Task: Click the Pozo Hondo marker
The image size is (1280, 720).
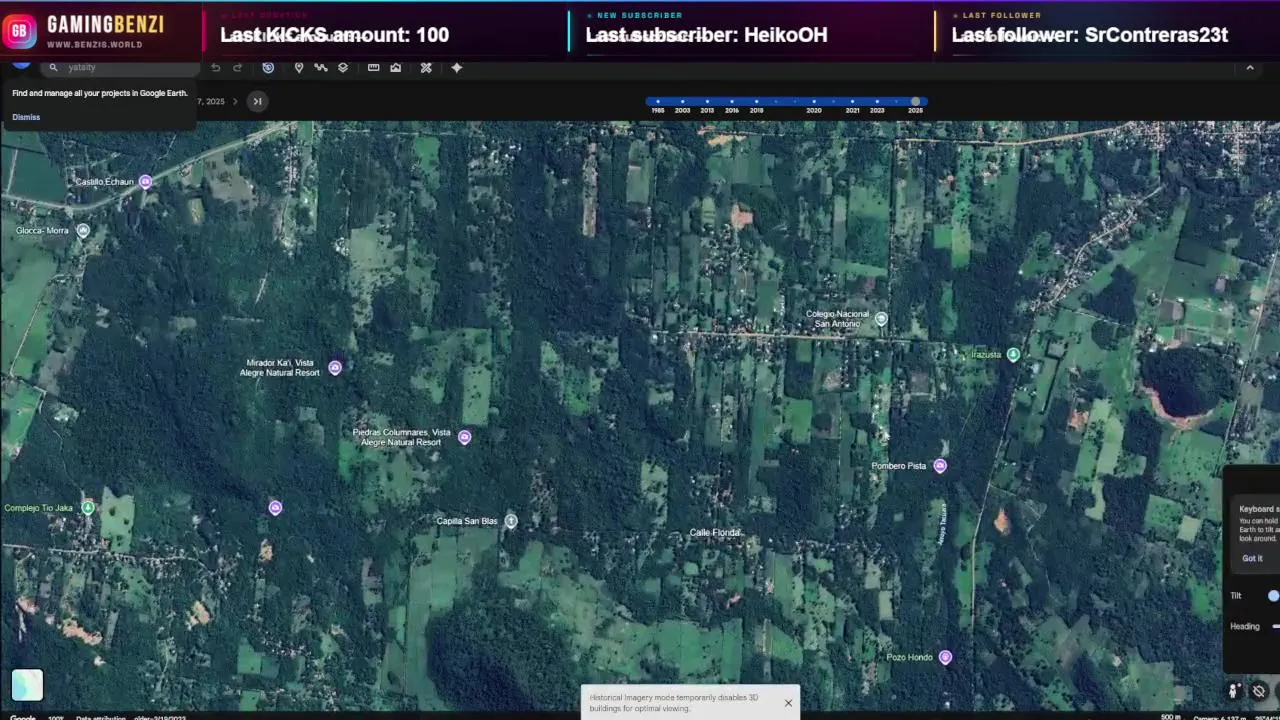Action: 945,658
